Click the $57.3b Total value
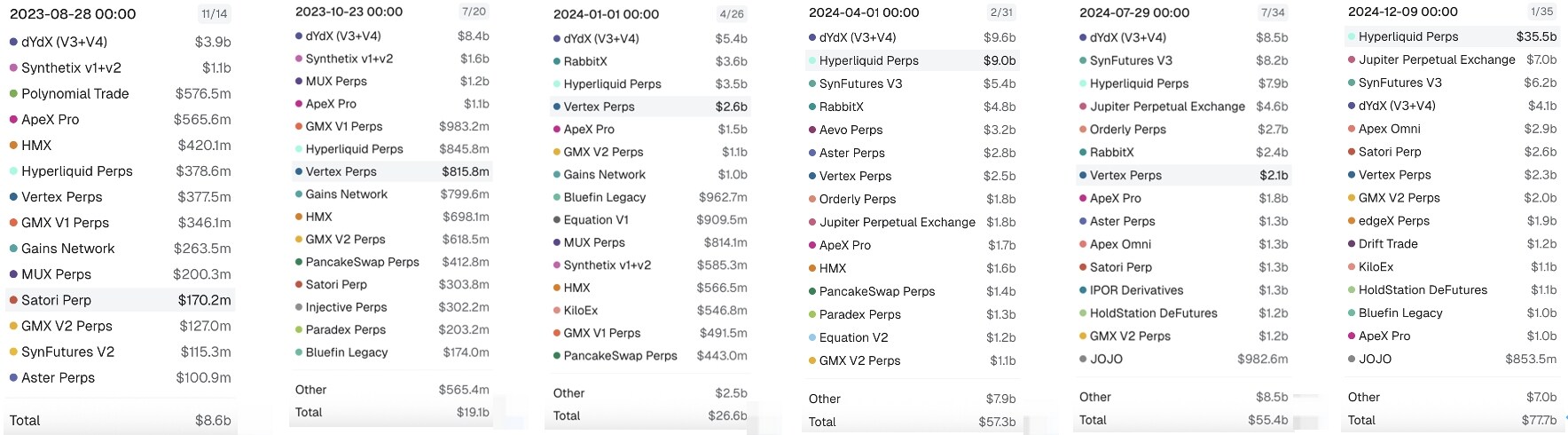This screenshot has width=1568, height=435. point(997,422)
